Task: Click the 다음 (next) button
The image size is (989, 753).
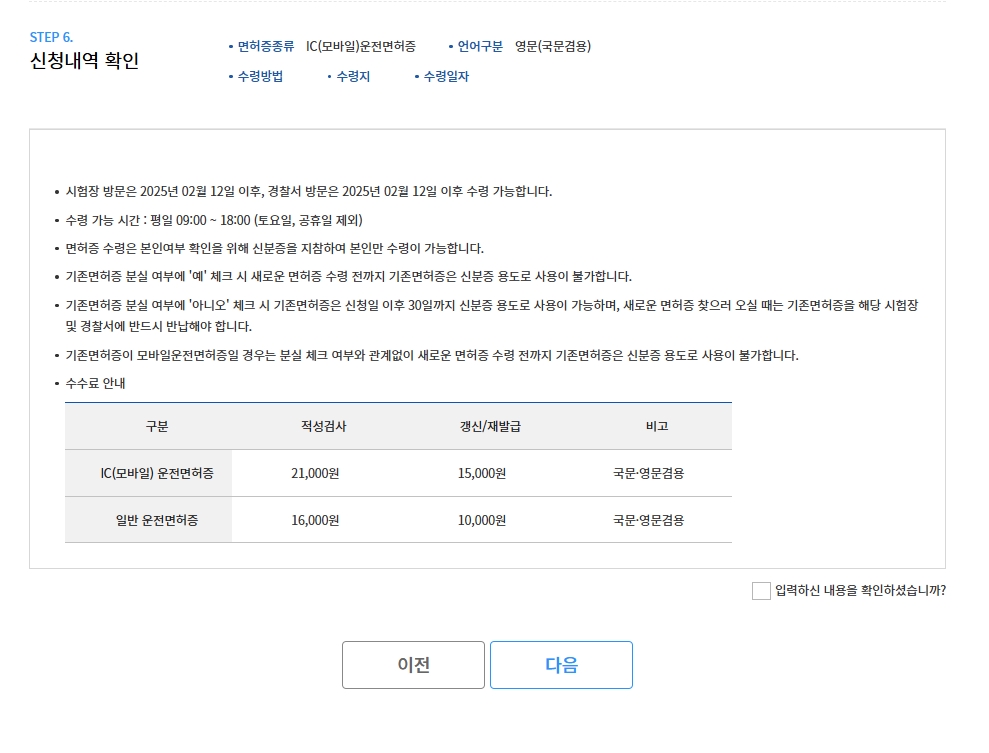Action: pos(561,665)
